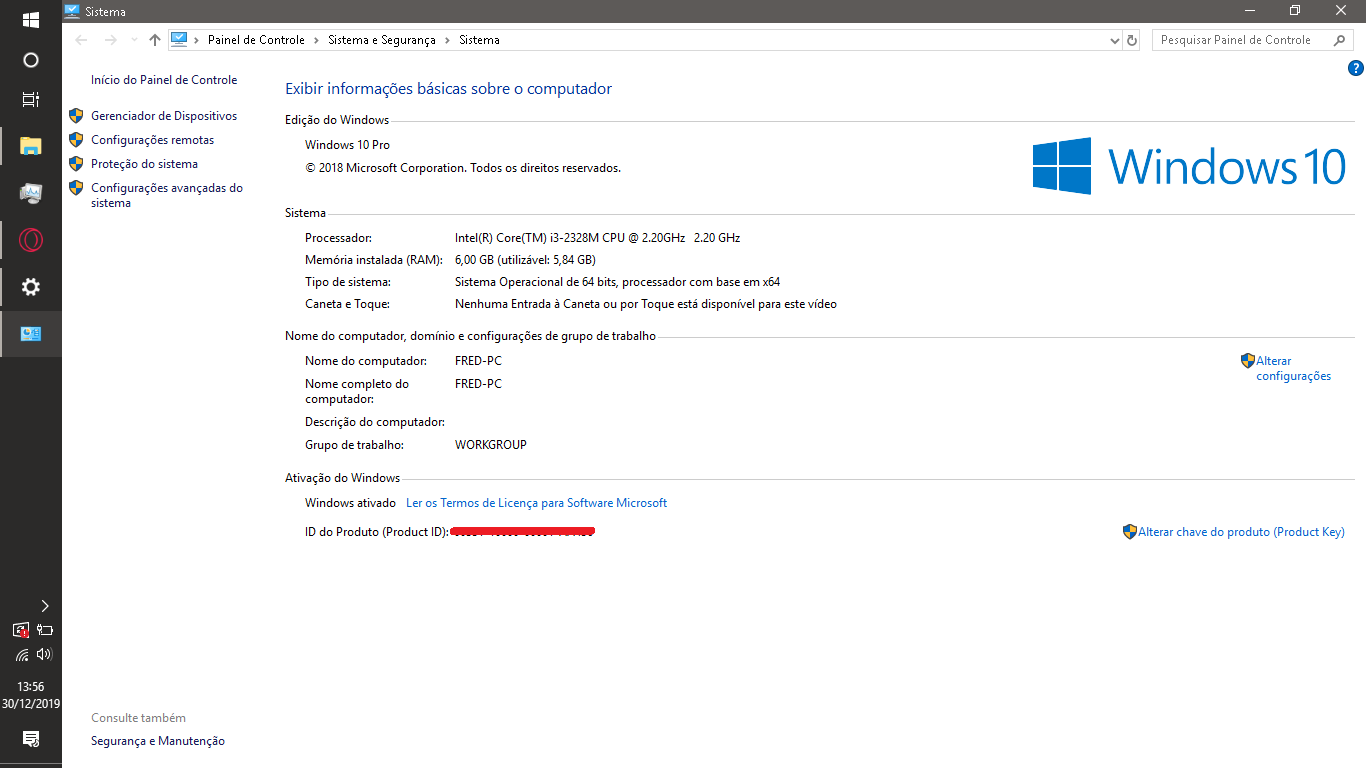Go forward with the navigation arrow
Viewport: 1366px width, 768px height.
(110, 40)
